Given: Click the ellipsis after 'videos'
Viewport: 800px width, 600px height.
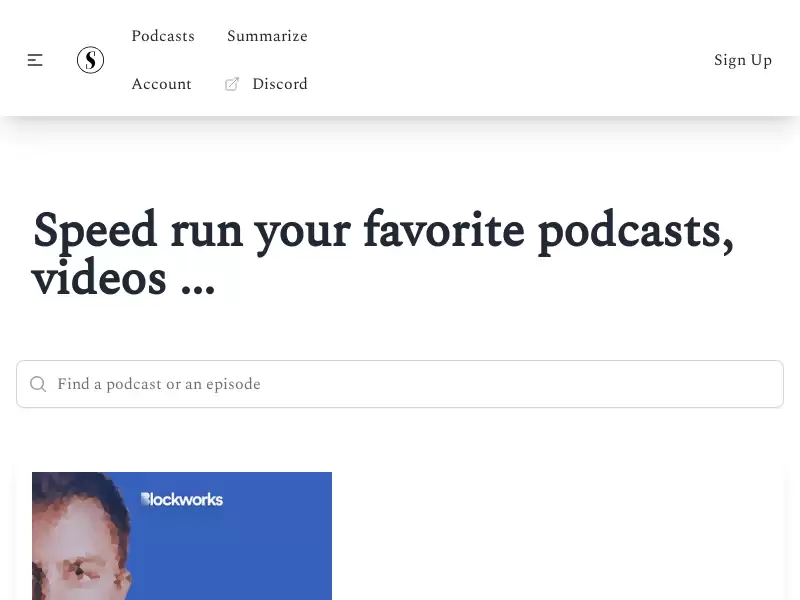Looking at the screenshot, I should coord(198,289).
